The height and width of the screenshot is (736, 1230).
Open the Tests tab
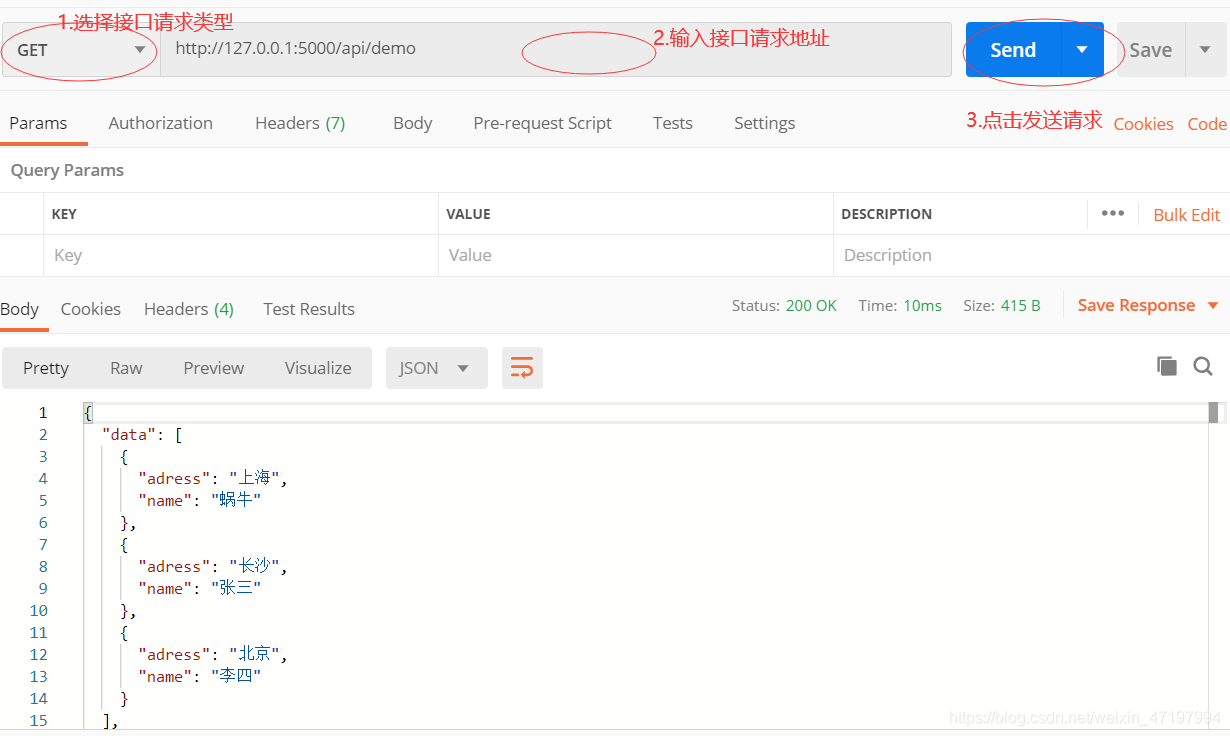click(x=672, y=123)
